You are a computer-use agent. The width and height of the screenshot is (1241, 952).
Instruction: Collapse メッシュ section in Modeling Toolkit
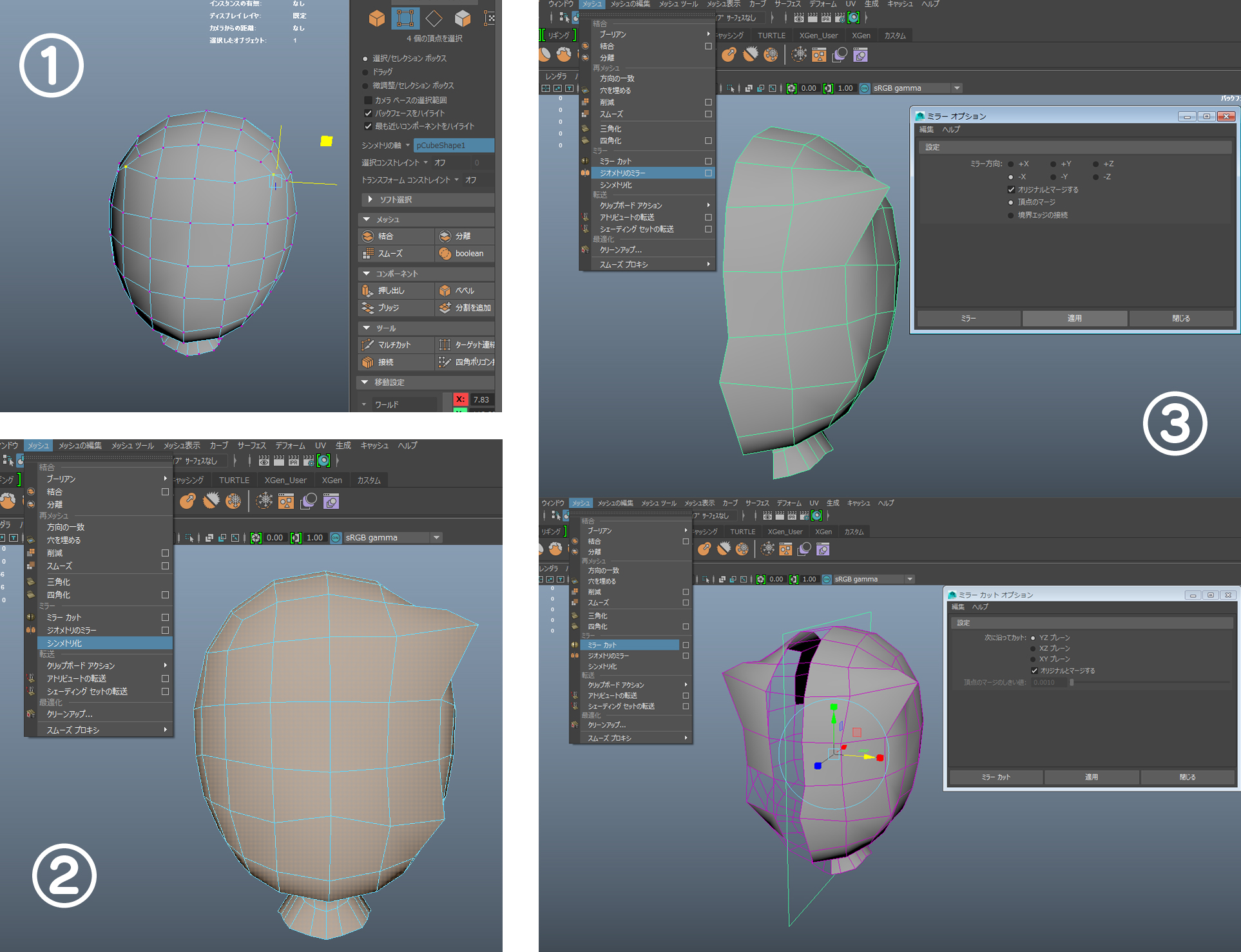coord(366,220)
